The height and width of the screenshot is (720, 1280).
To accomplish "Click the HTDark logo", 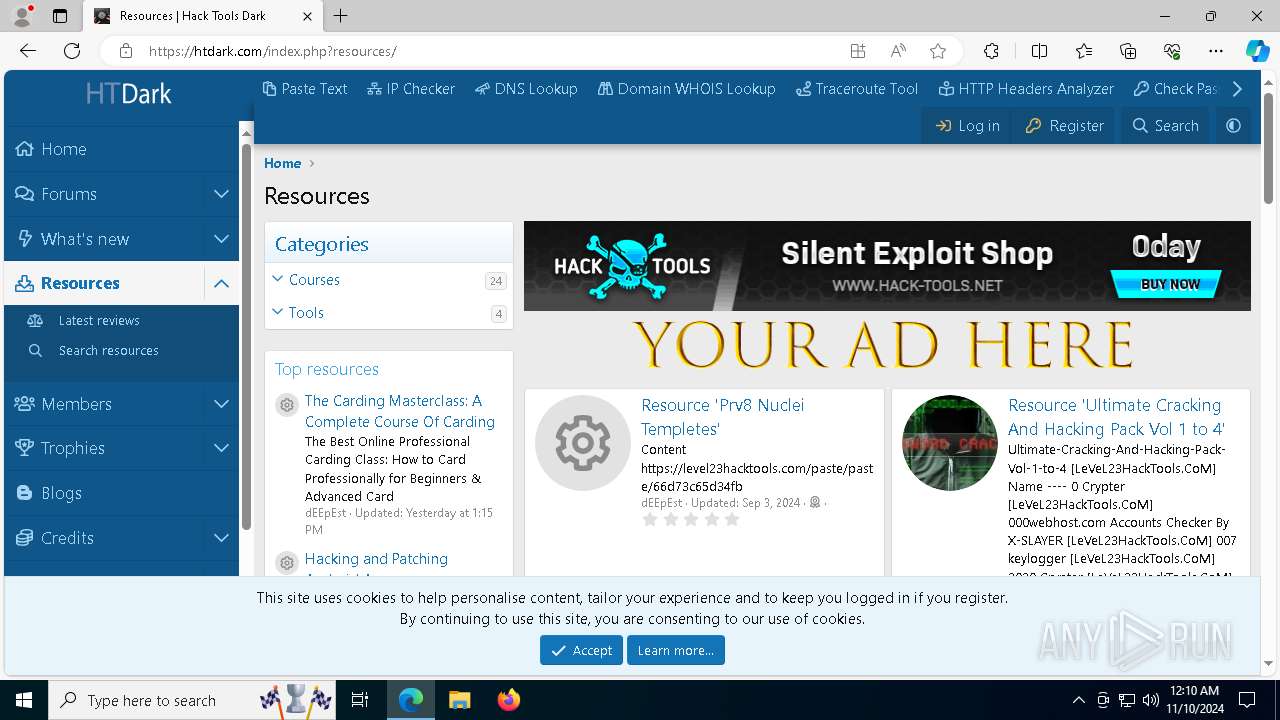I will pyautogui.click(x=128, y=94).
